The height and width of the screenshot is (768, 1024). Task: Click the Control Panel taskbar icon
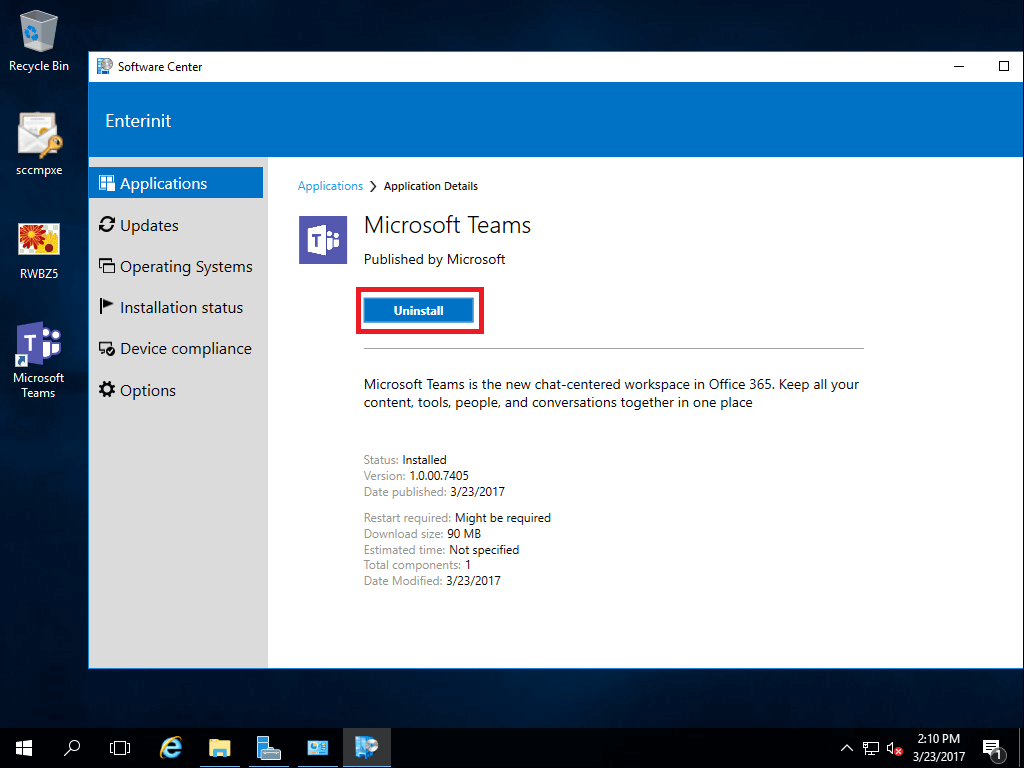tap(318, 748)
